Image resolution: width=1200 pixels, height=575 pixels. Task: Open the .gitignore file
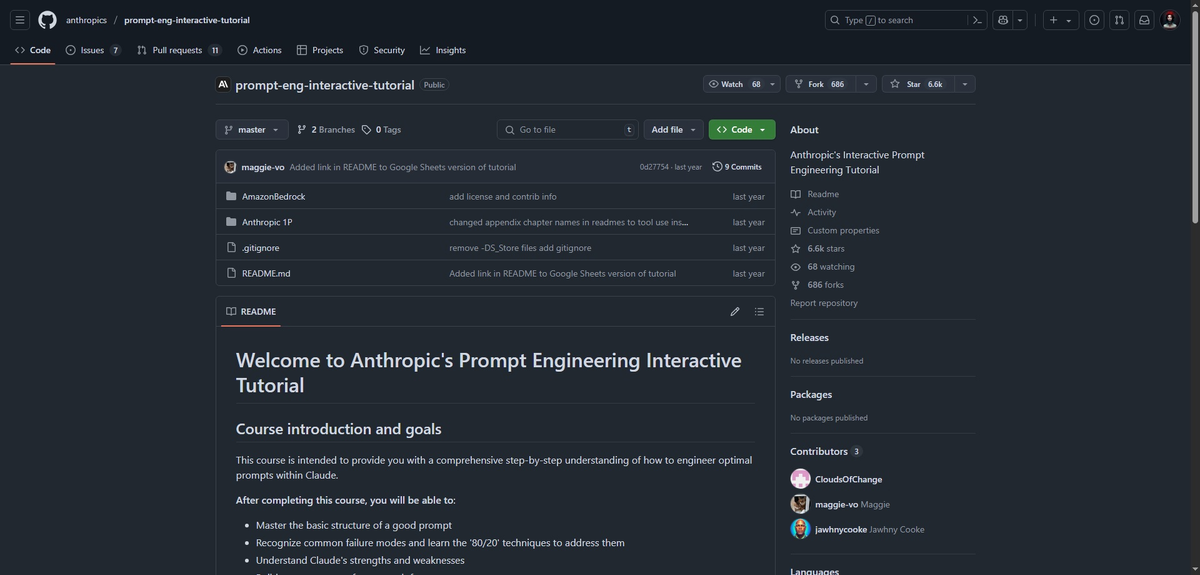coord(260,248)
